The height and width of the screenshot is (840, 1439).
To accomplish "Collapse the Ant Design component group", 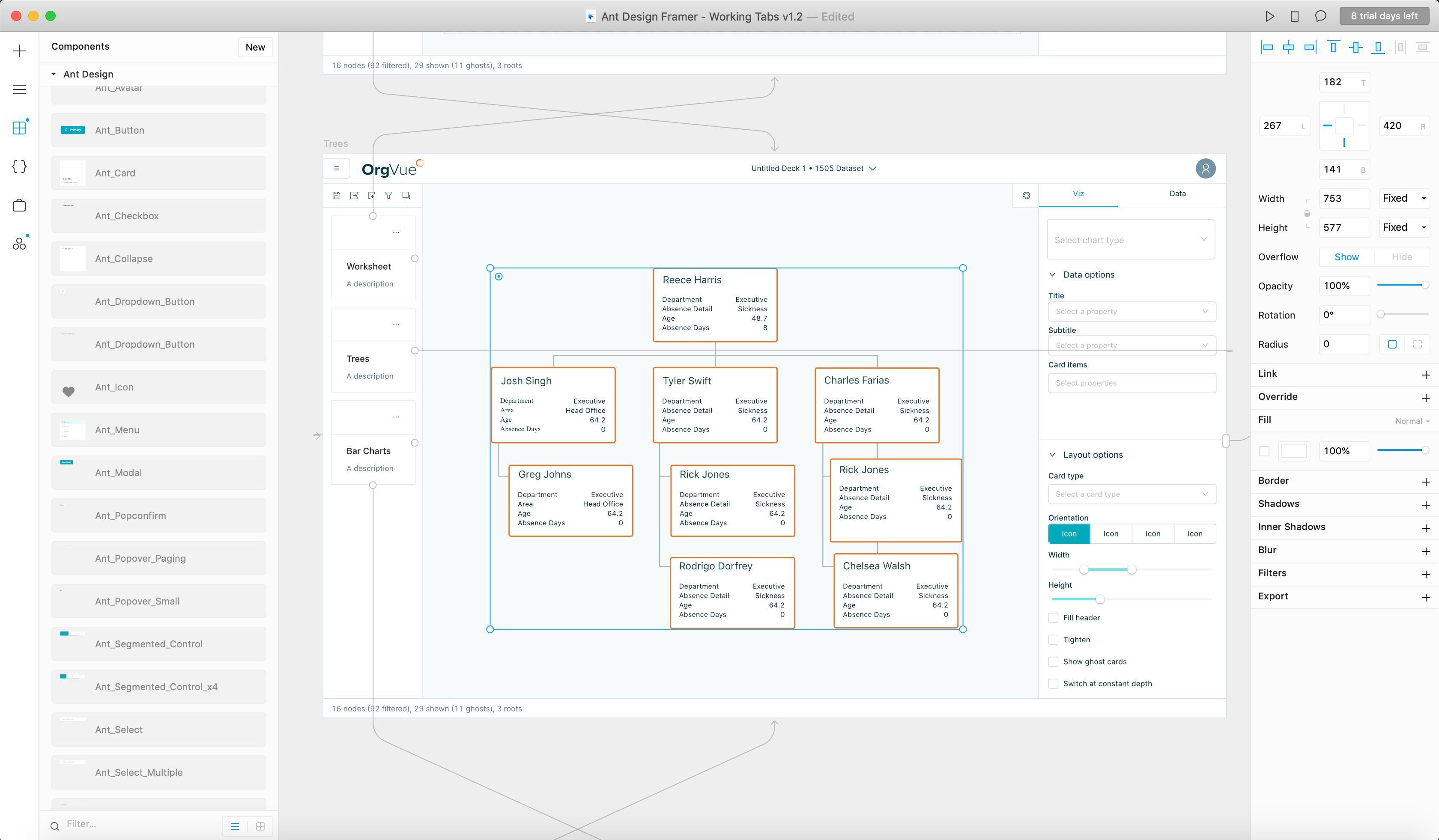I will point(54,74).
